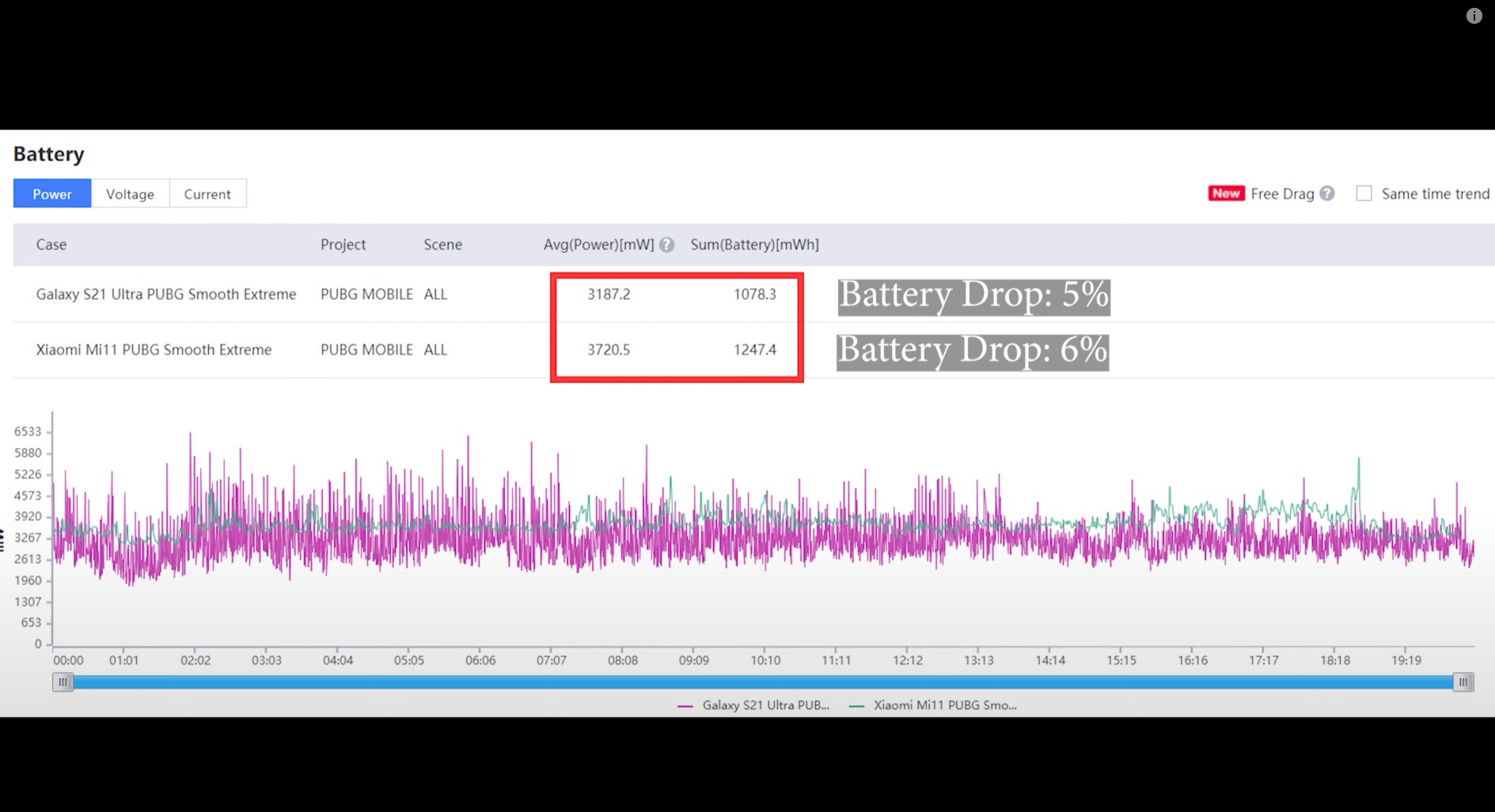
Task: Toggle Galaxy S21 Ultra legend entry
Action: point(753,705)
